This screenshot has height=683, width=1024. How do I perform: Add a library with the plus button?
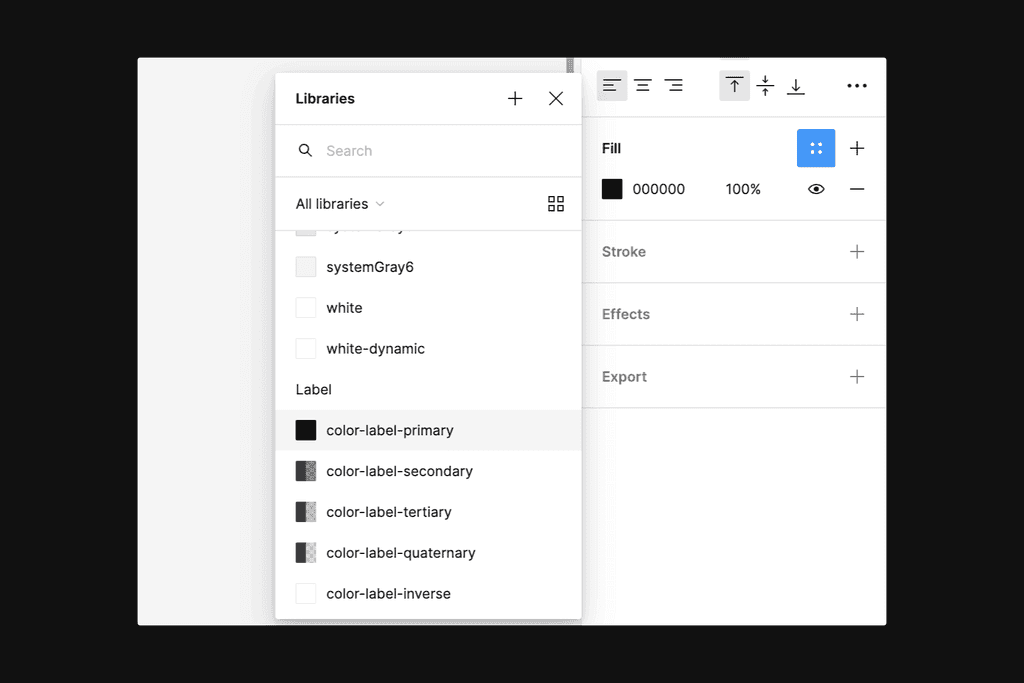click(x=515, y=98)
